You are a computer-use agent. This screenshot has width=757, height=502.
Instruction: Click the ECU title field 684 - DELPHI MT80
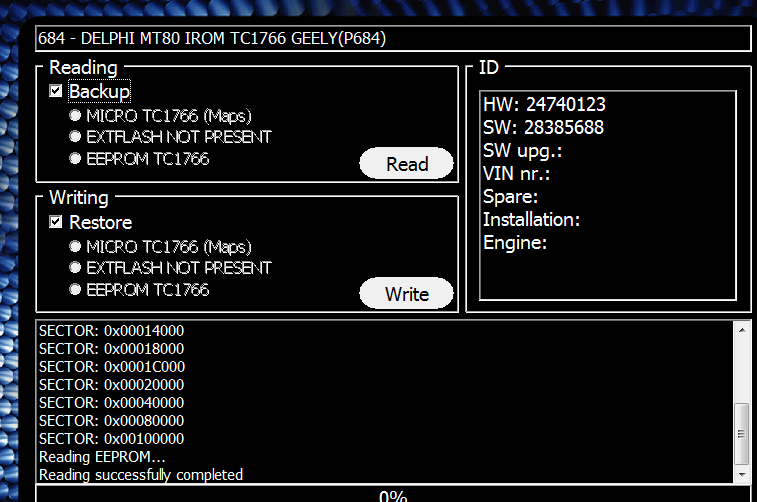[x=393, y=38]
